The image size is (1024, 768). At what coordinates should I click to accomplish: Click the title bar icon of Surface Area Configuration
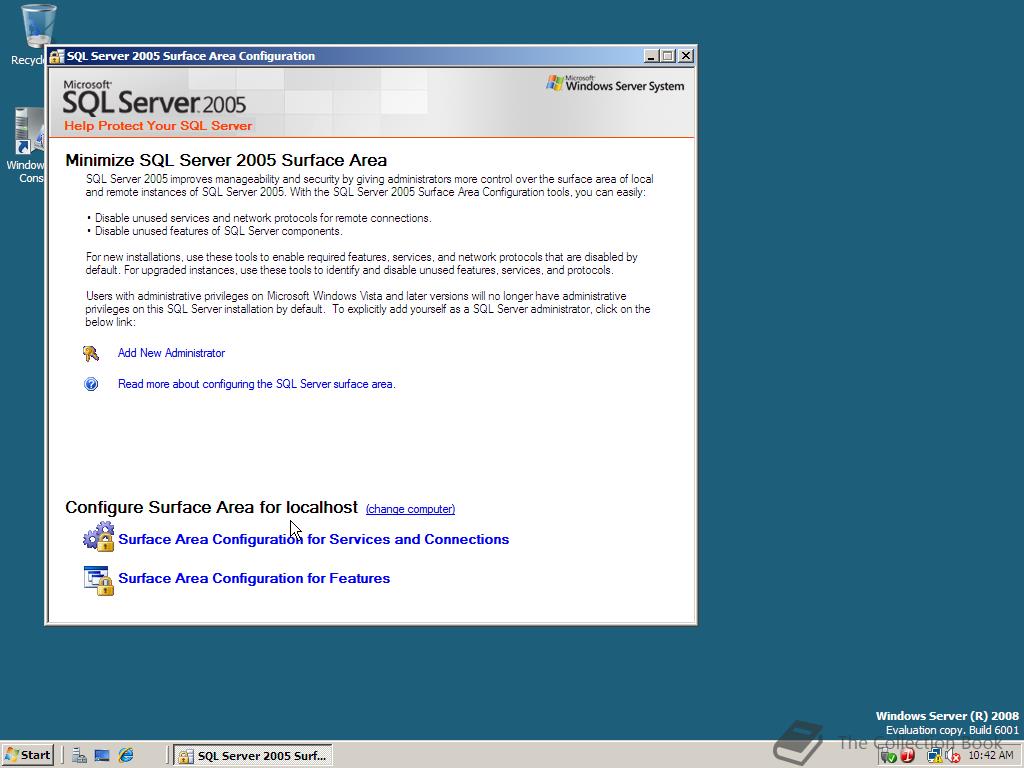[57, 56]
